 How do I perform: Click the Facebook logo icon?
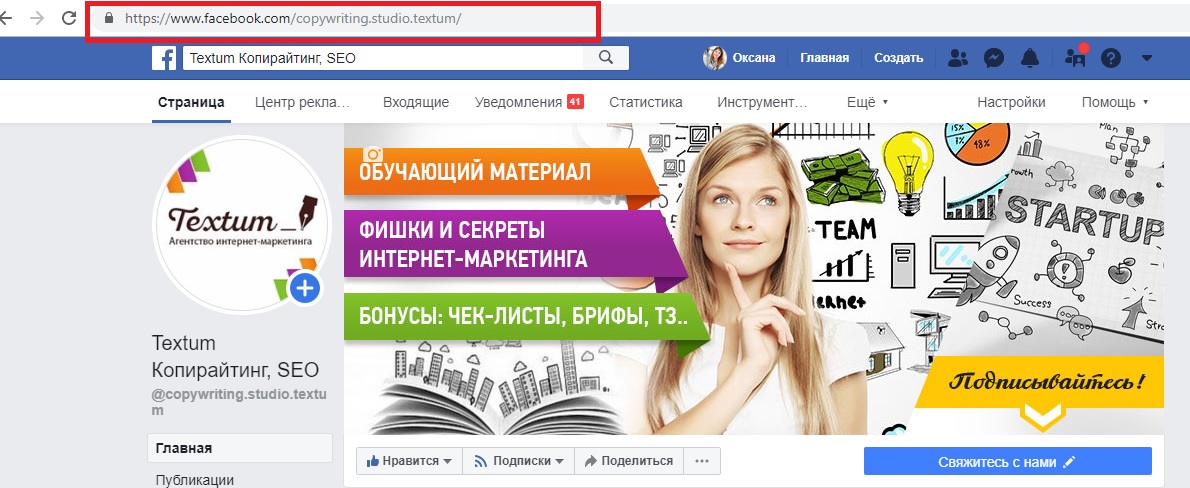click(164, 58)
